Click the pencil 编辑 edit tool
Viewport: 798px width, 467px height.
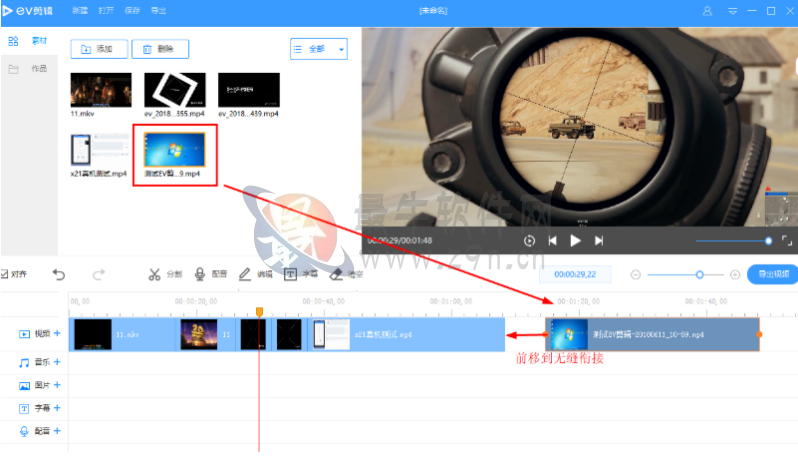[255, 274]
